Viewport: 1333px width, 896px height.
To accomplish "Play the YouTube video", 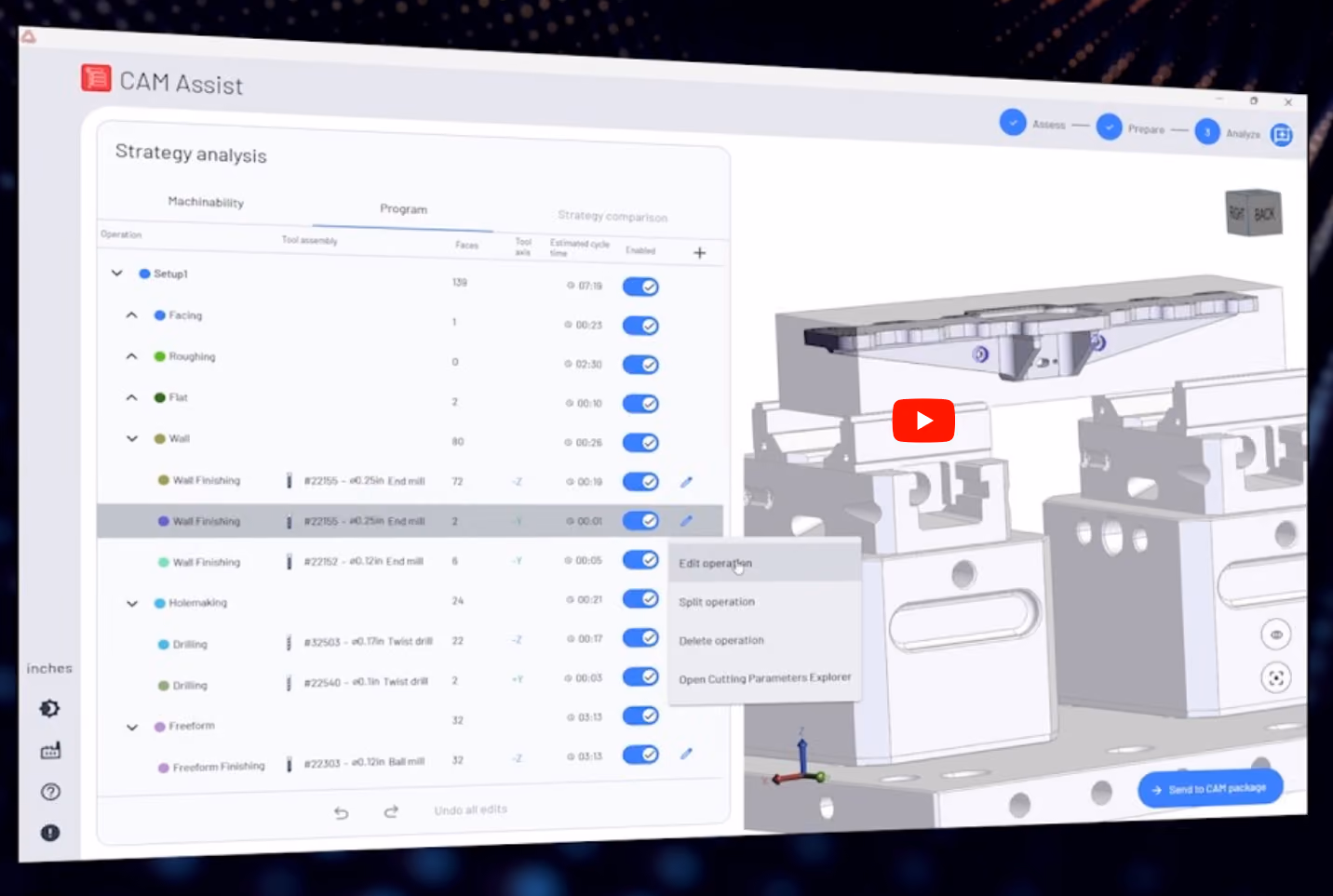I will click(x=923, y=421).
